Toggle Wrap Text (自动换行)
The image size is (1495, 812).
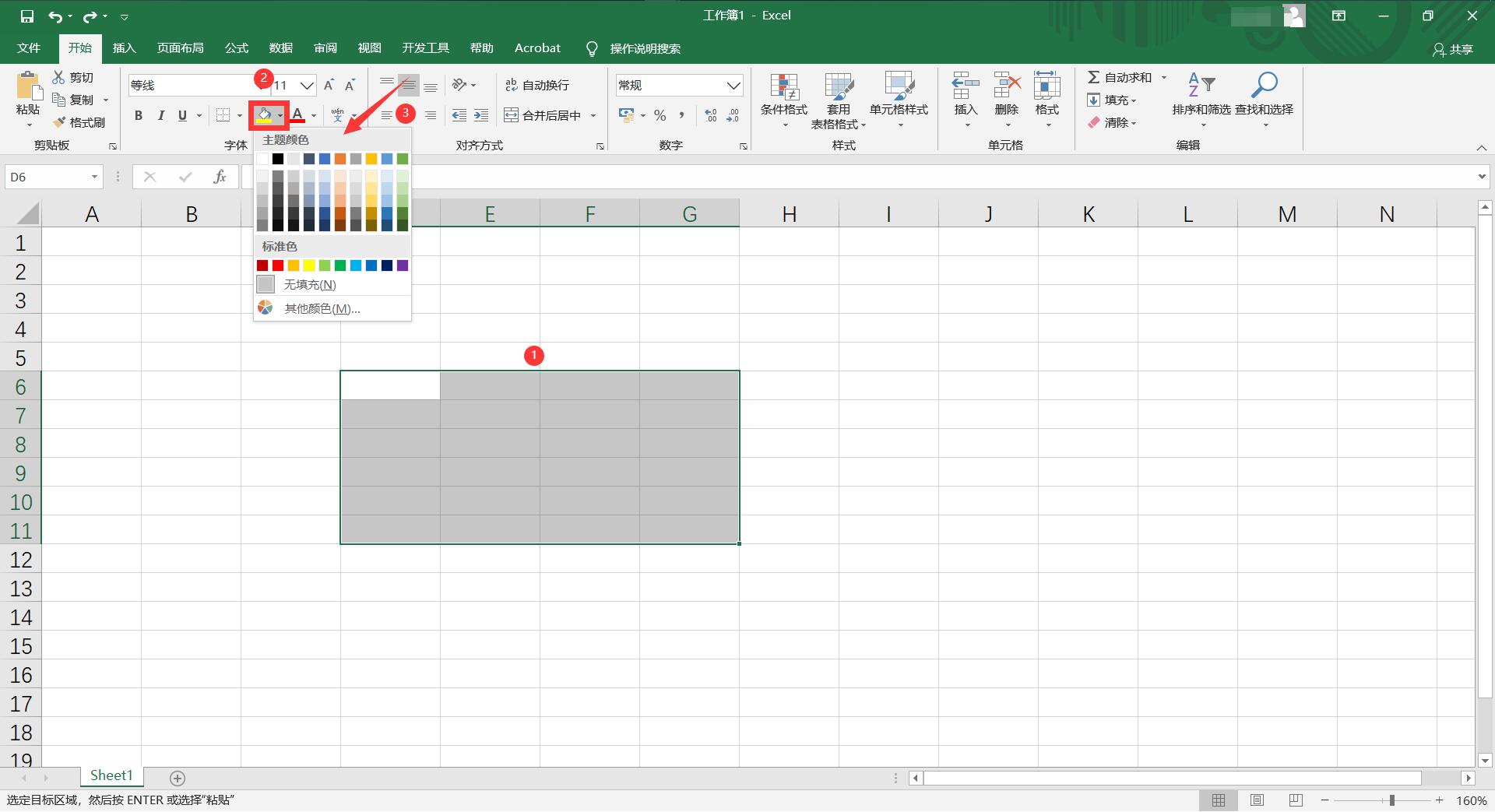click(537, 85)
